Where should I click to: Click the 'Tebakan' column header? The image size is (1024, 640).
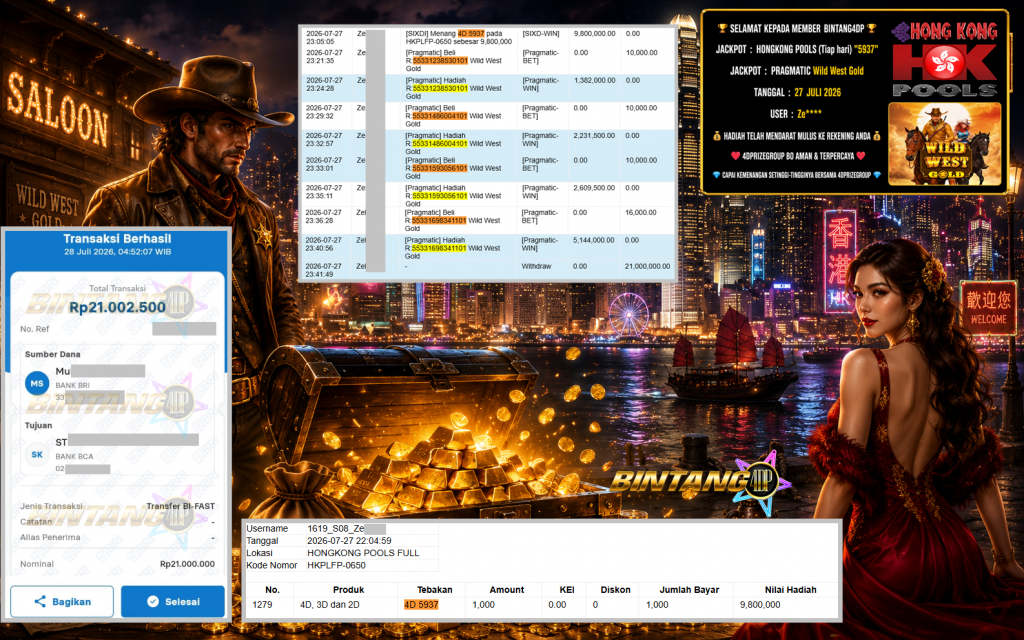coord(434,590)
